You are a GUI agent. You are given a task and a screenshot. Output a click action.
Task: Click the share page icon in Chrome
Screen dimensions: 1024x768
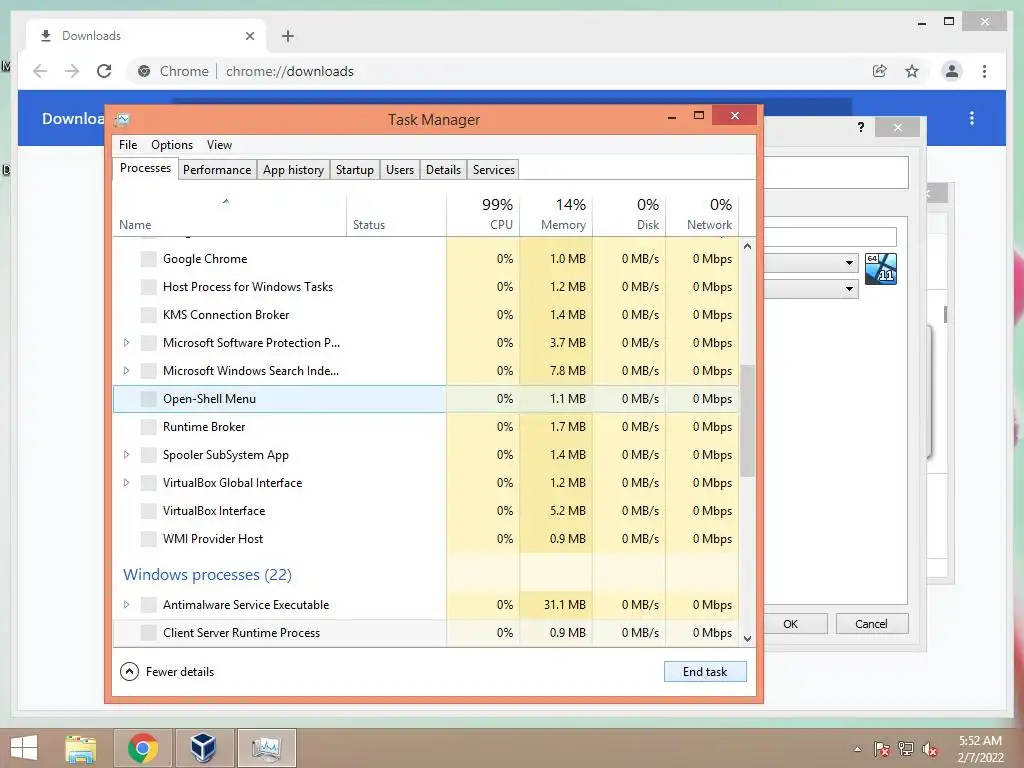click(x=880, y=71)
